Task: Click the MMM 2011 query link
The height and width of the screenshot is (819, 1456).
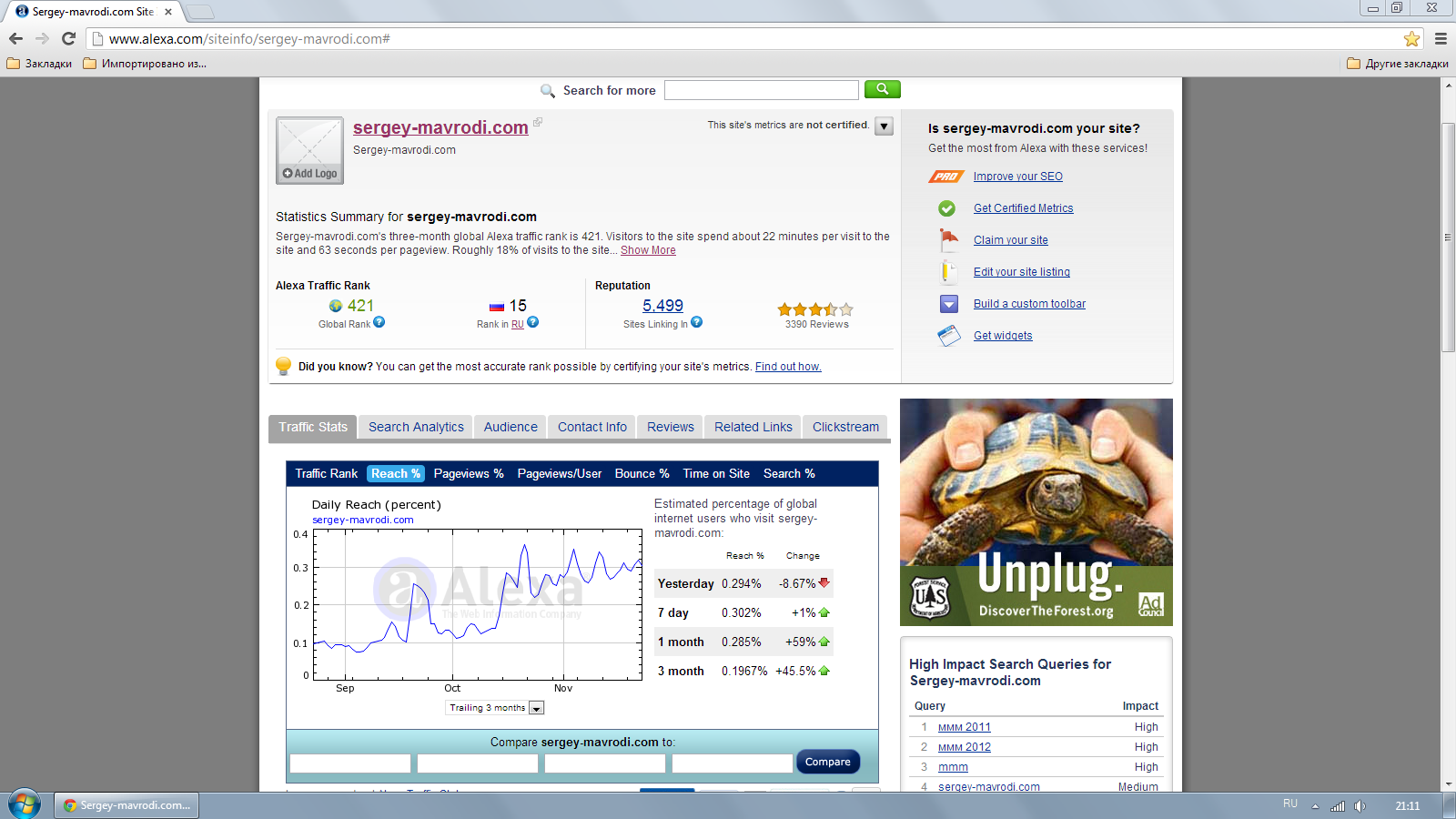Action: point(964,727)
